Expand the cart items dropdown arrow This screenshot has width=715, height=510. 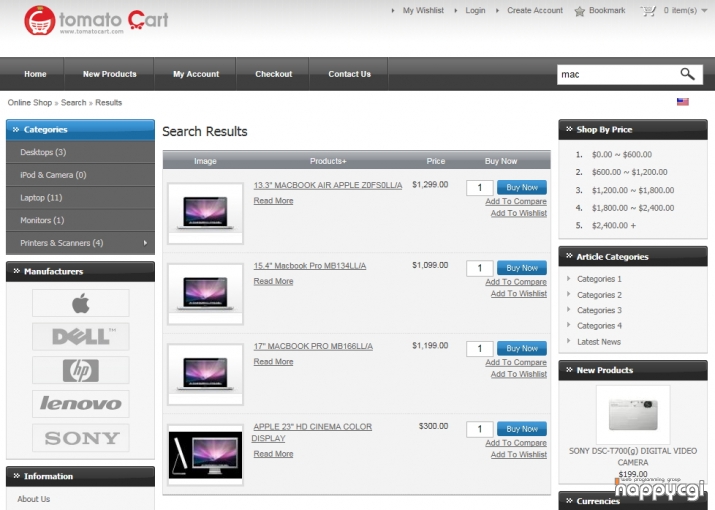[x=704, y=11]
